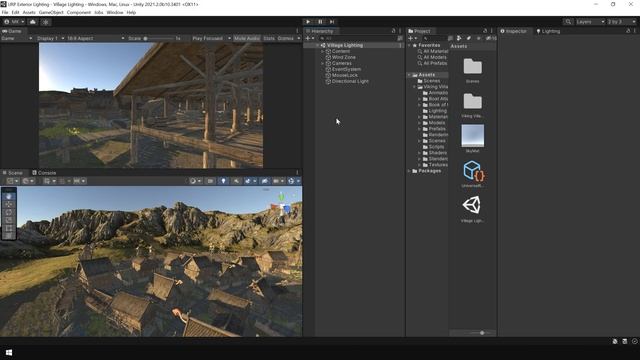Open the Edit menu
This screenshot has width=640, height=360.
coord(15,13)
